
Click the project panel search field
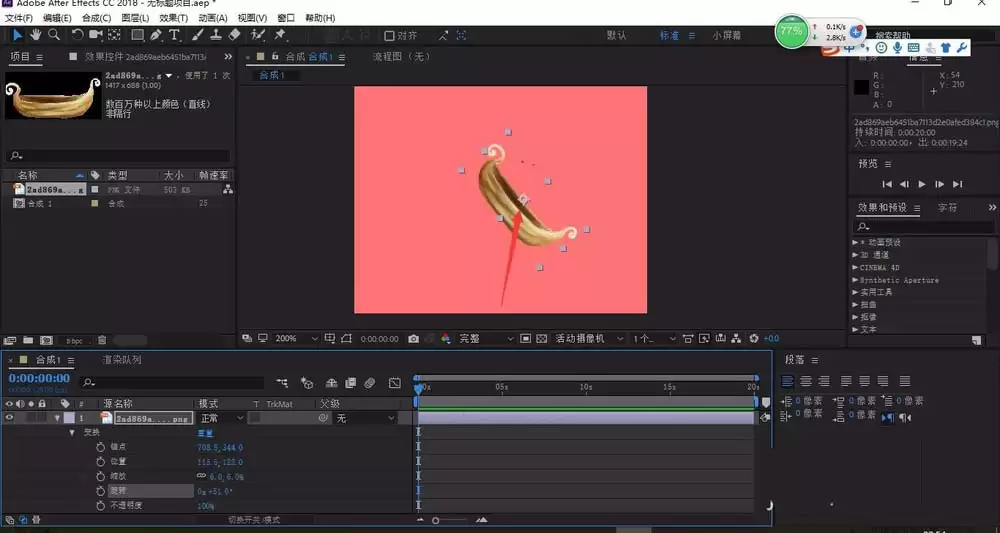pos(118,156)
